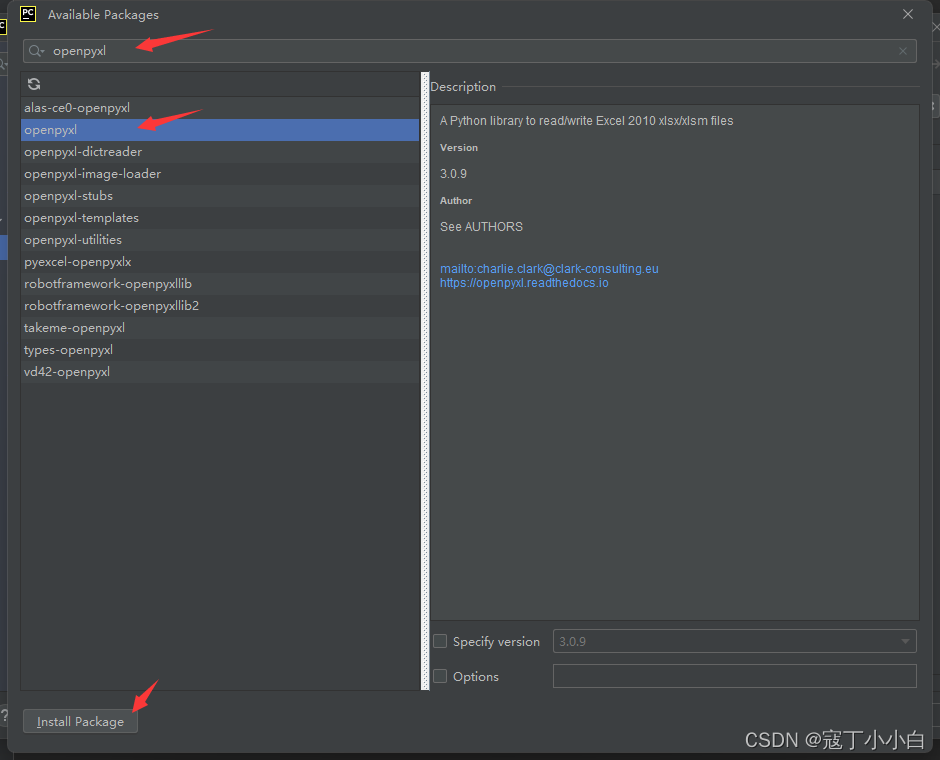Click the Options text input field
The width and height of the screenshot is (940, 760).
tap(734, 676)
